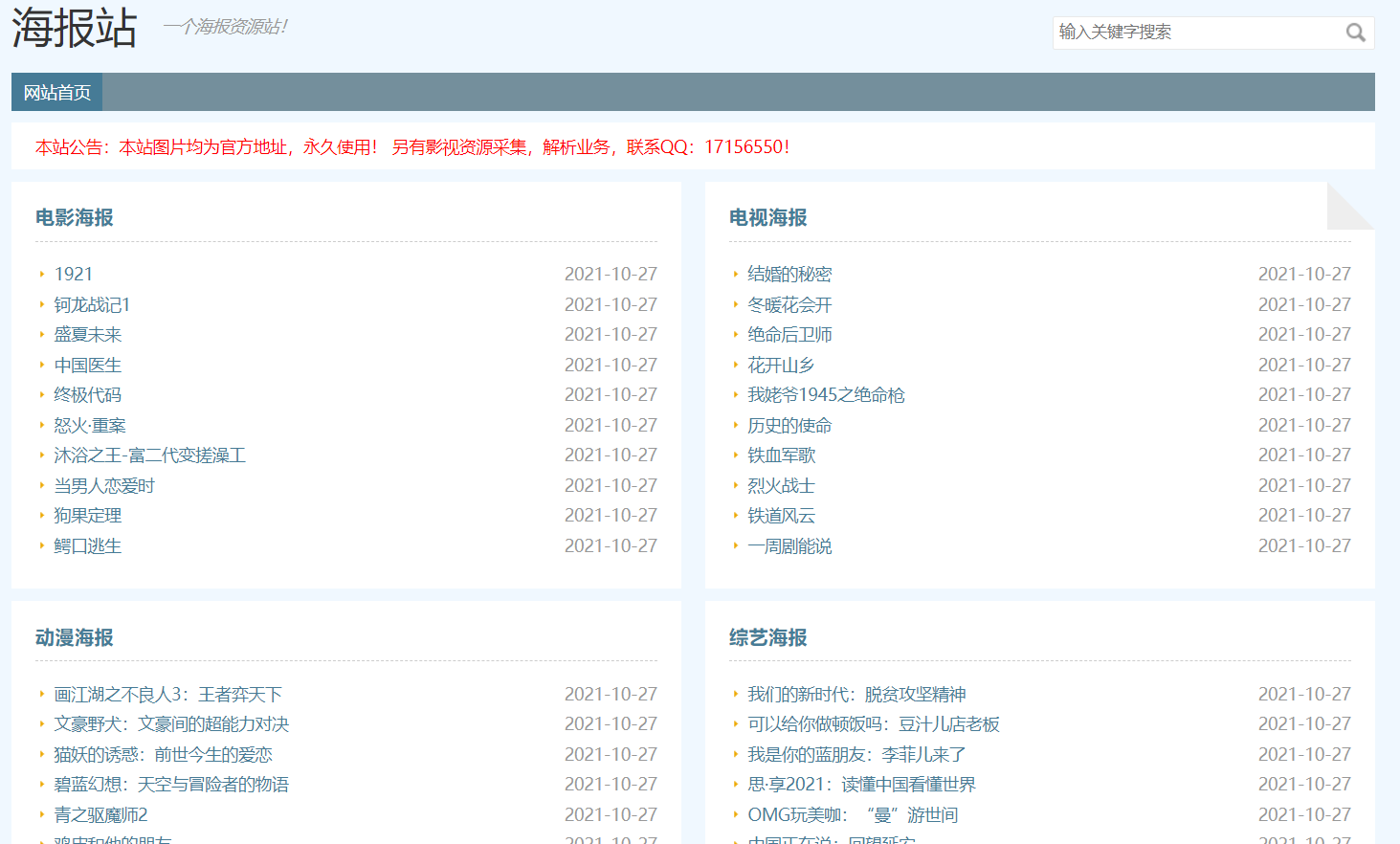1400x844 pixels.
Task: Open the 冬暖花会开 TV poster link
Action: [x=789, y=304]
